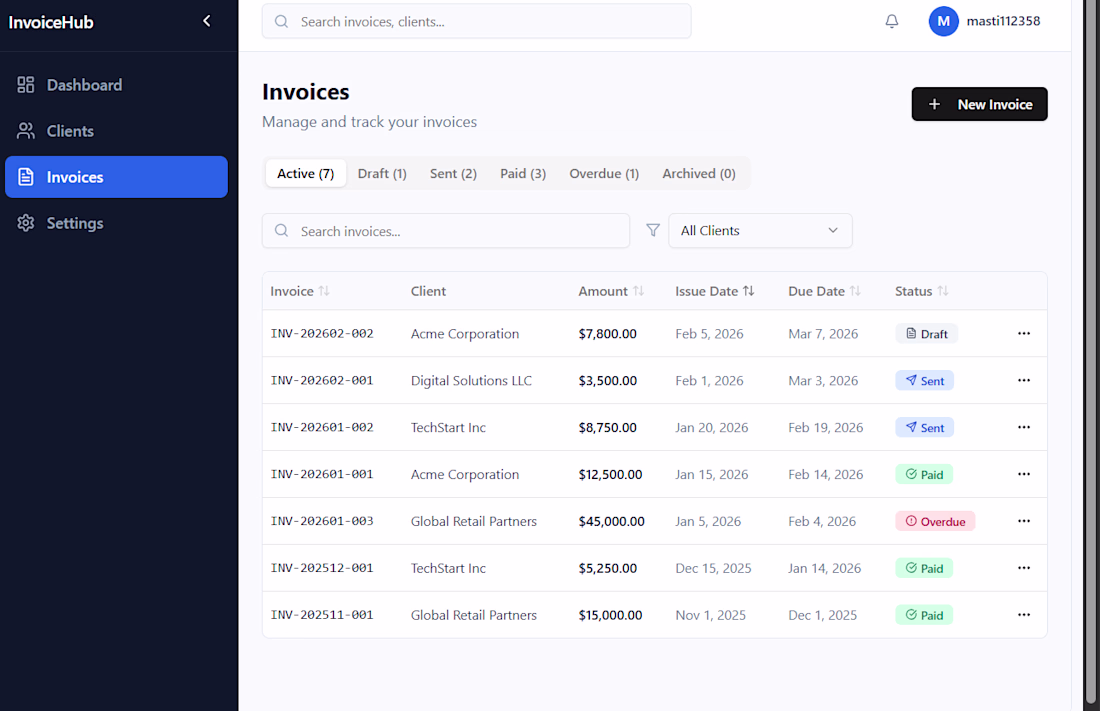This screenshot has height=711, width=1100.
Task: Switch to the Paid (3) tab
Action: [523, 173]
